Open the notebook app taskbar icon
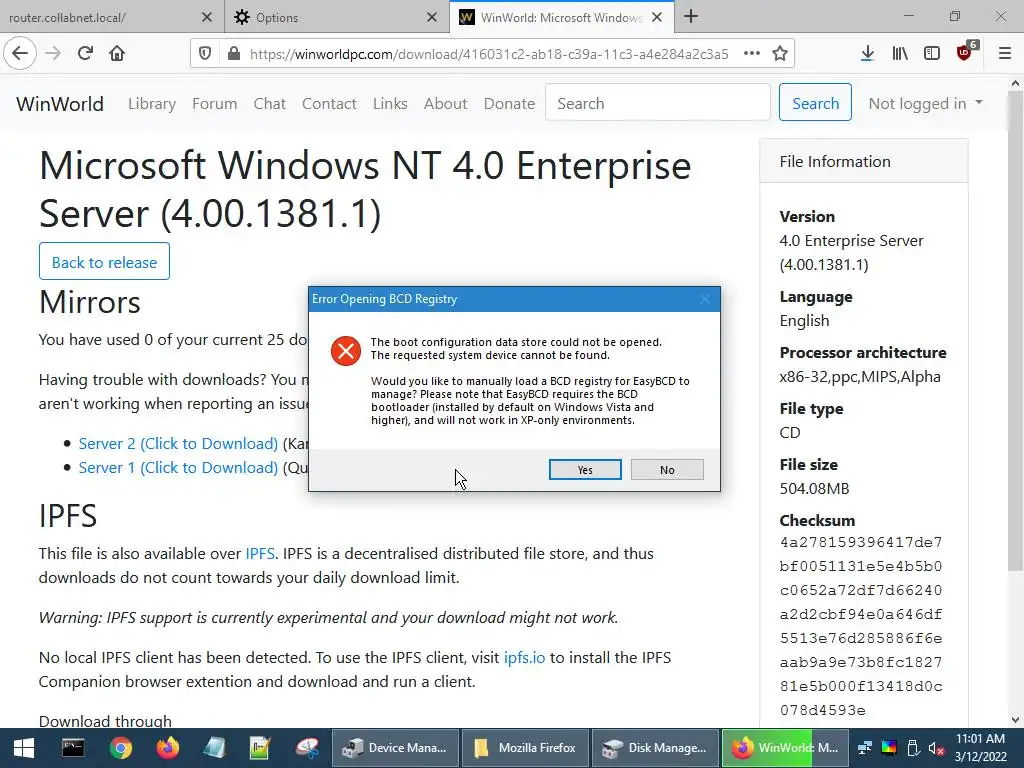 (x=214, y=748)
